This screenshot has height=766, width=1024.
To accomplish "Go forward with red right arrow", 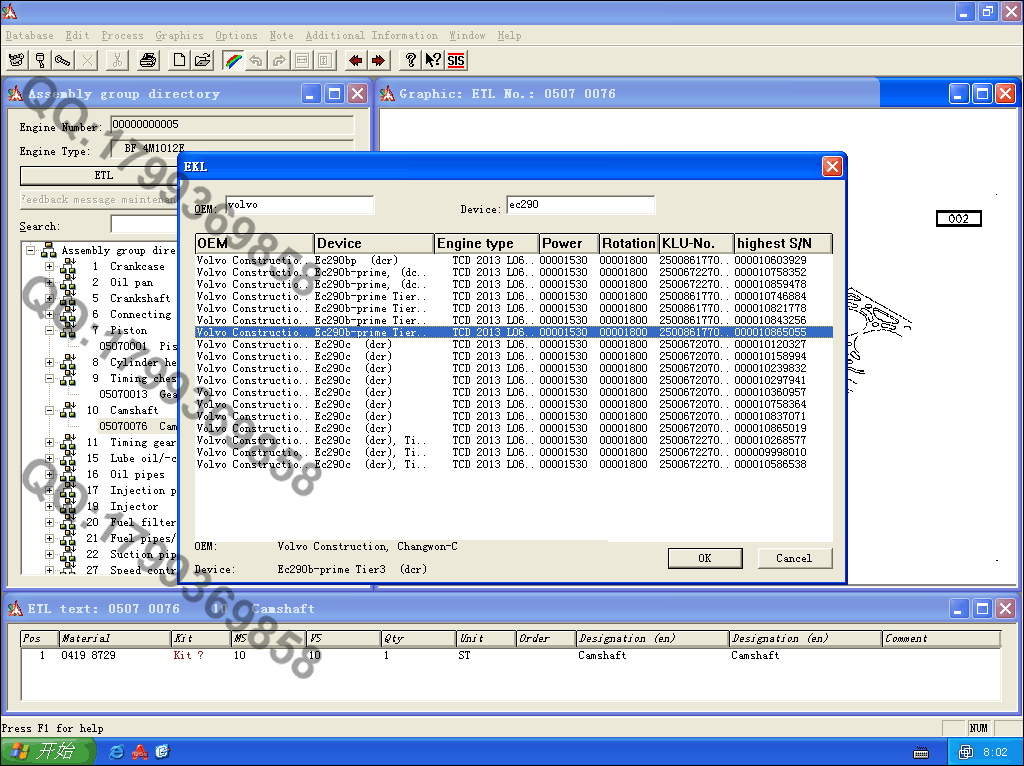I will coord(378,60).
